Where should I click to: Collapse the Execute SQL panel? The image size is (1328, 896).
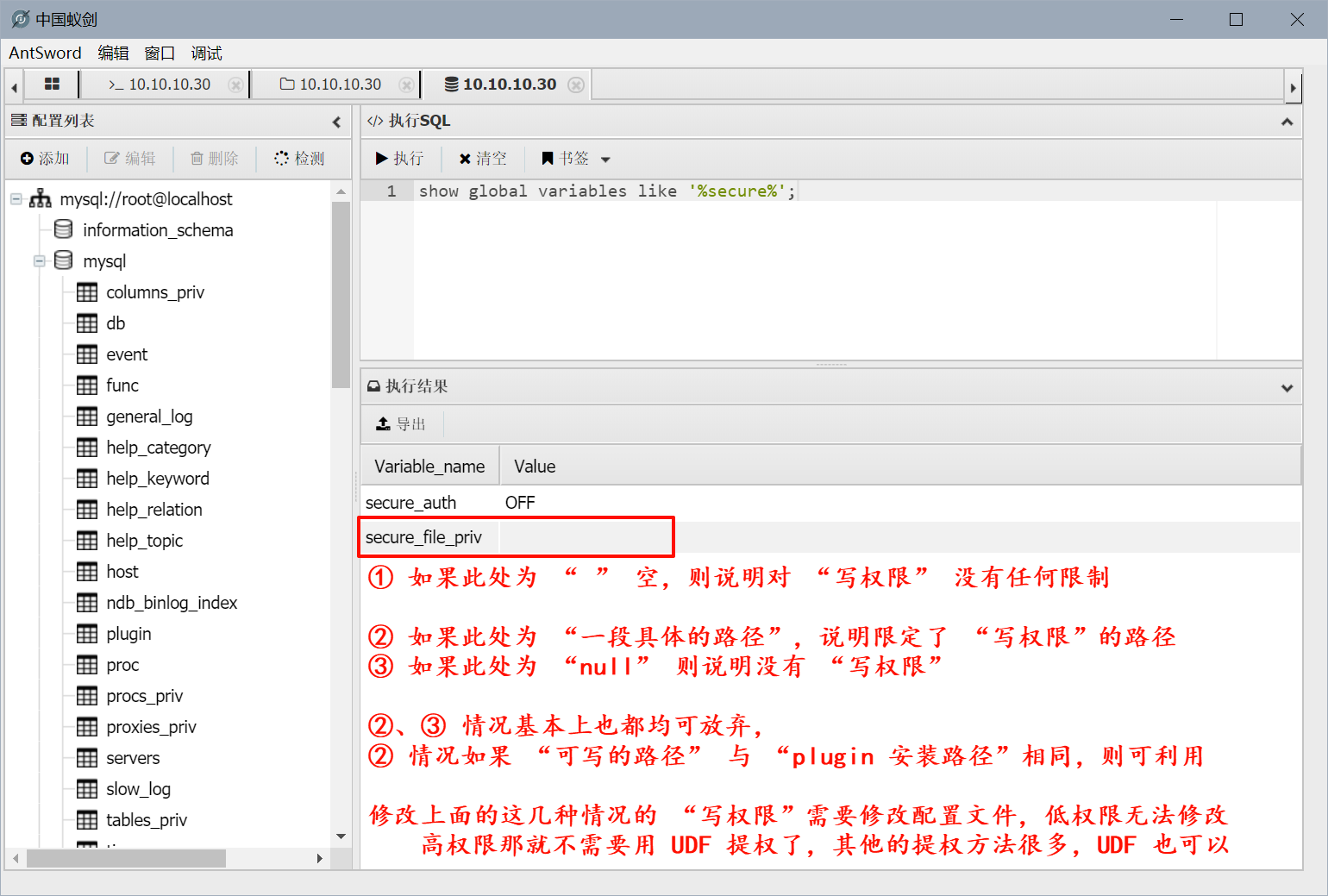coord(1287,122)
